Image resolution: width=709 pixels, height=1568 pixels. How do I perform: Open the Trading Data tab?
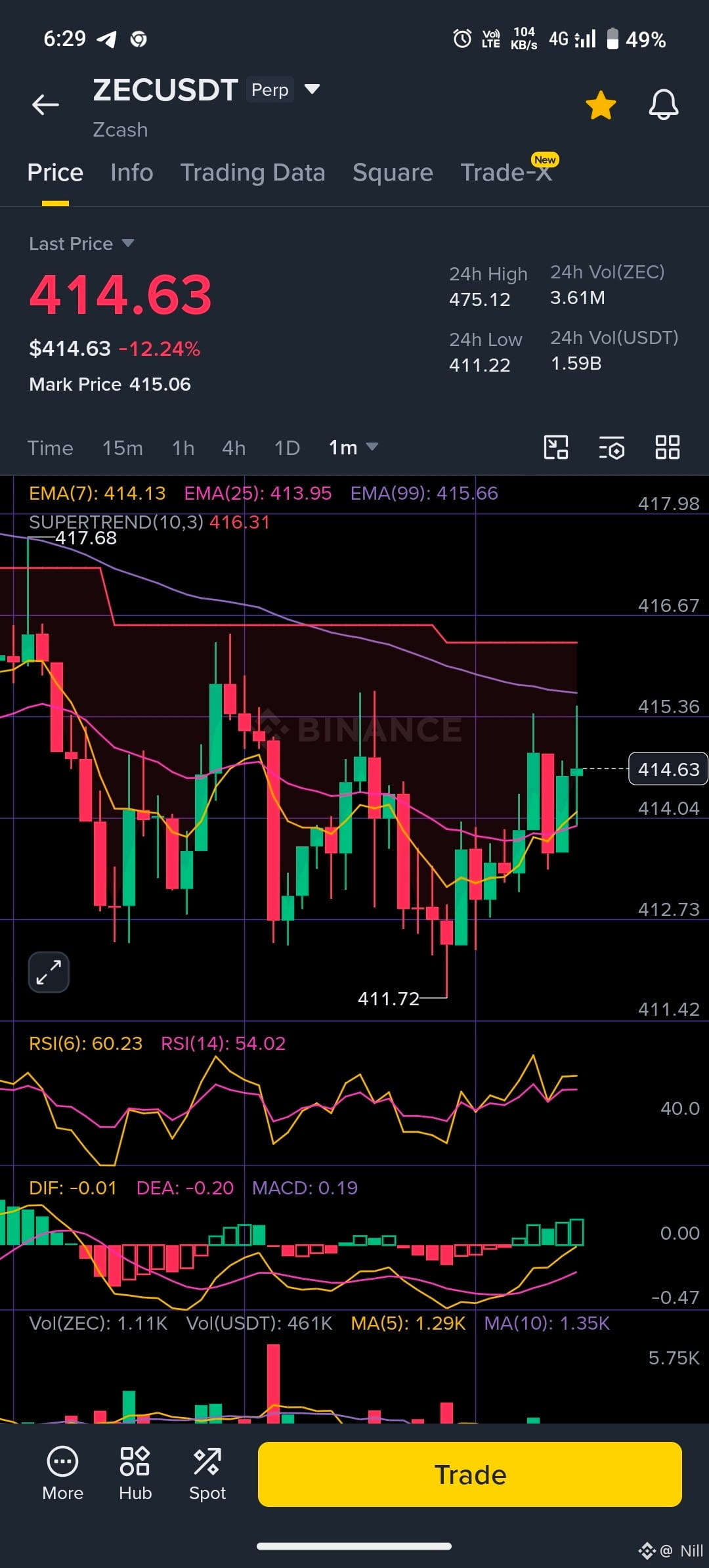tap(253, 172)
